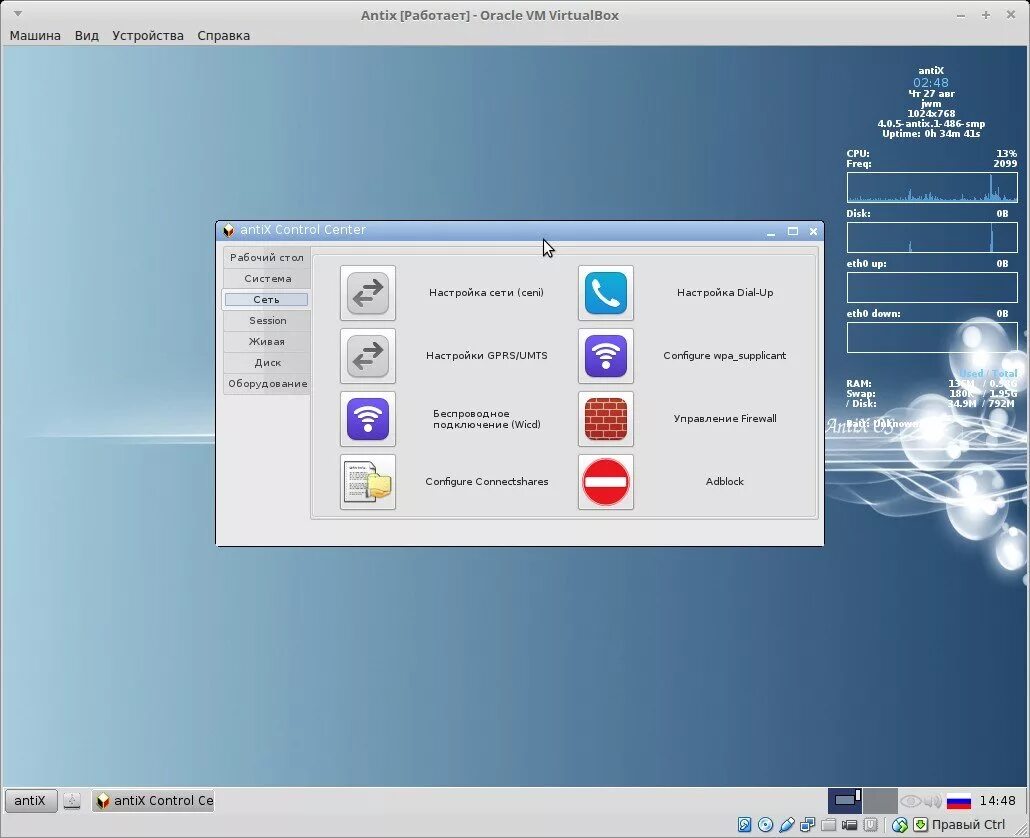
Task: Click antiX Control Center taskbar entry
Action: (153, 801)
